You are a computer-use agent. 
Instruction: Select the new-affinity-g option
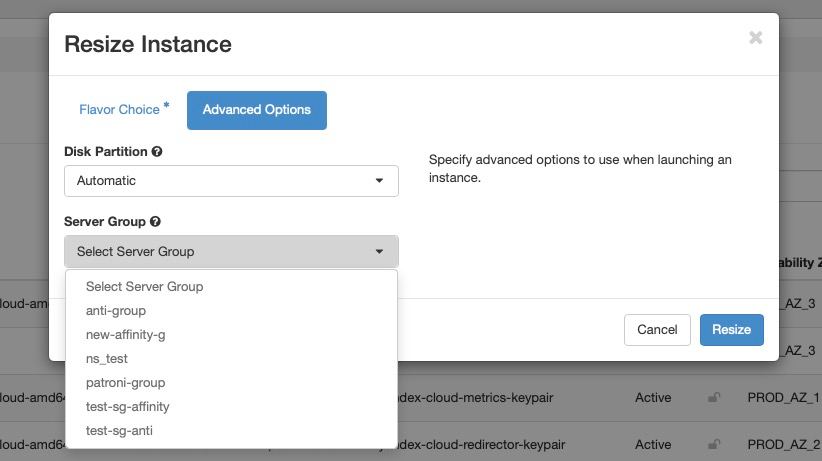tap(231, 335)
